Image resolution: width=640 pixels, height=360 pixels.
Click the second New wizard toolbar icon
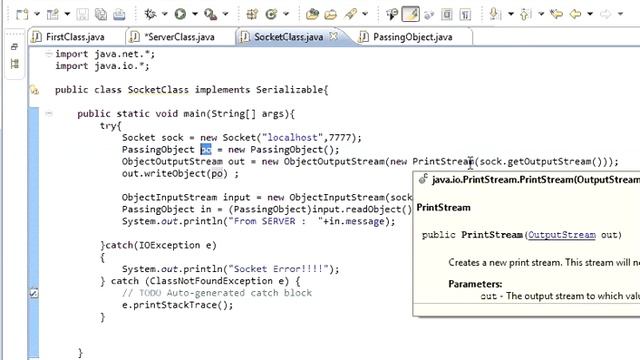pos(53,14)
